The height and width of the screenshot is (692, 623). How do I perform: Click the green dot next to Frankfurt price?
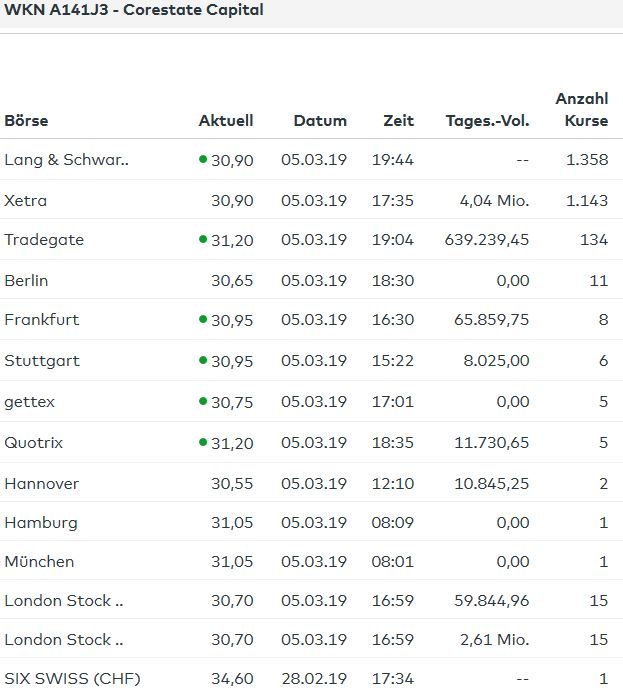(203, 319)
